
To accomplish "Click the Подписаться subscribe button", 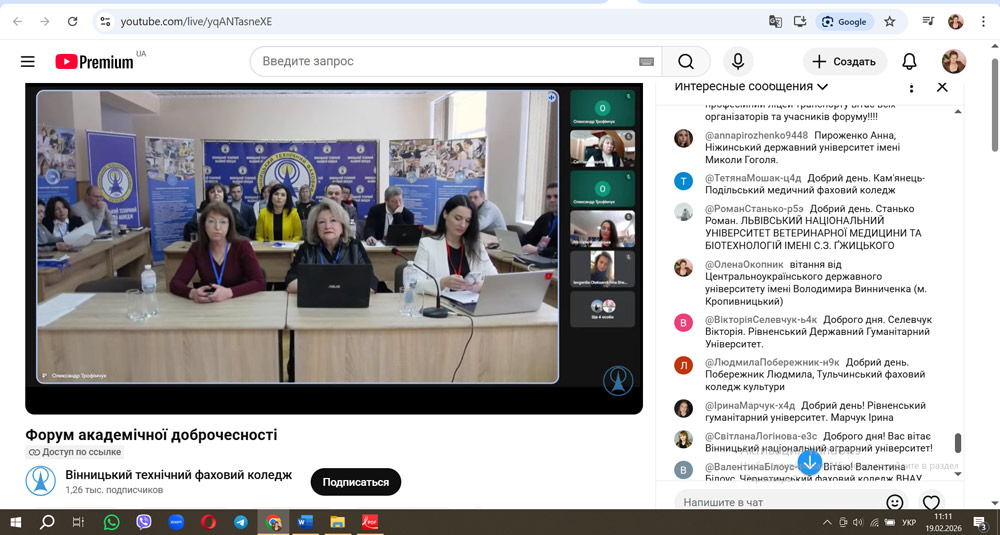I will coord(355,482).
